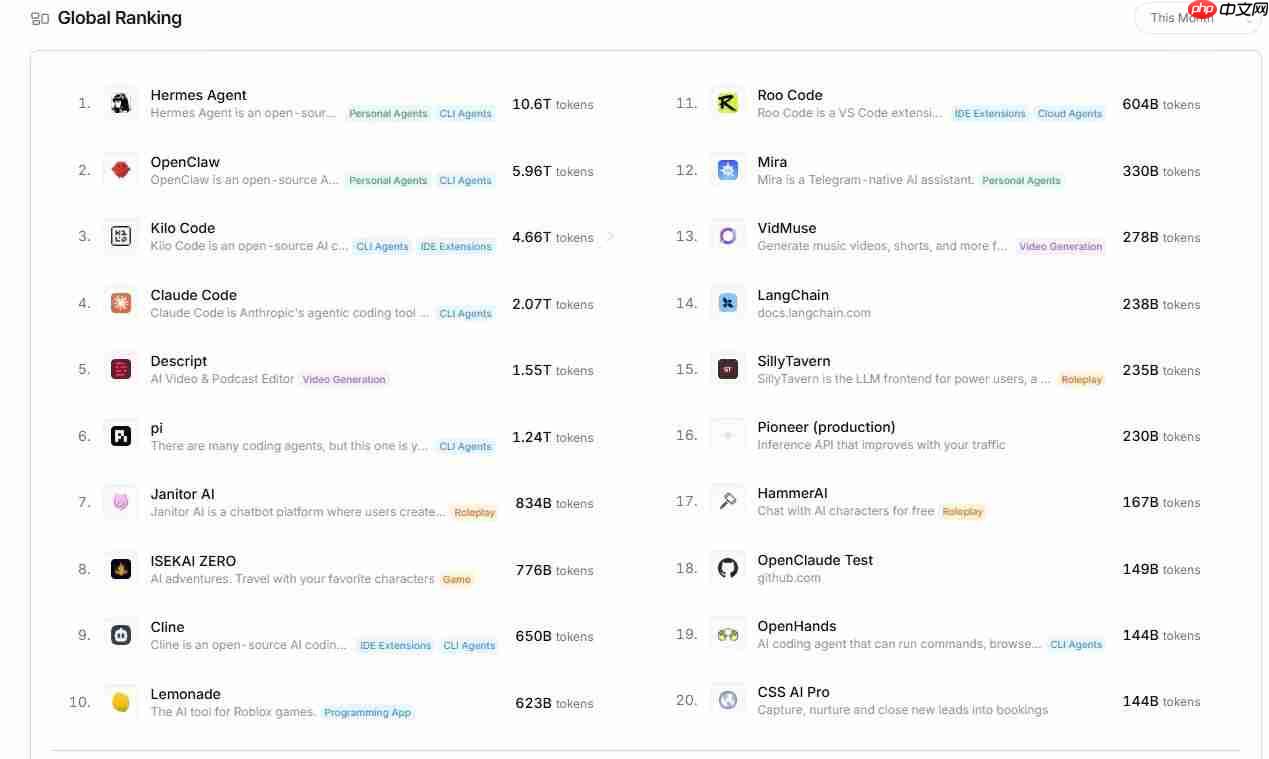Viewport: 1269px width, 759px height.
Task: Click the CSS AI Pro icon
Action: 728,700
